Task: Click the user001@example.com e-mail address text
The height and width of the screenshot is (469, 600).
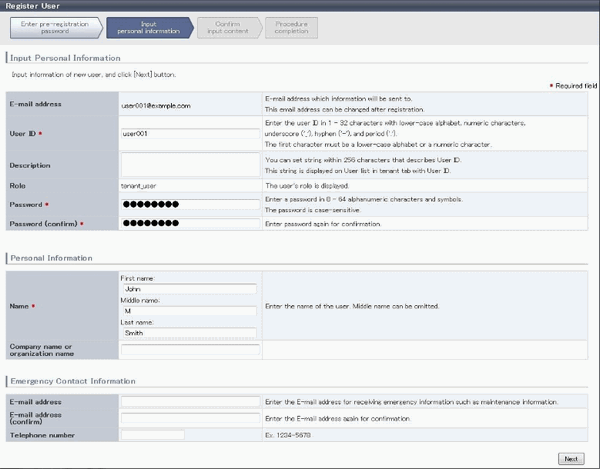Action: pos(155,104)
